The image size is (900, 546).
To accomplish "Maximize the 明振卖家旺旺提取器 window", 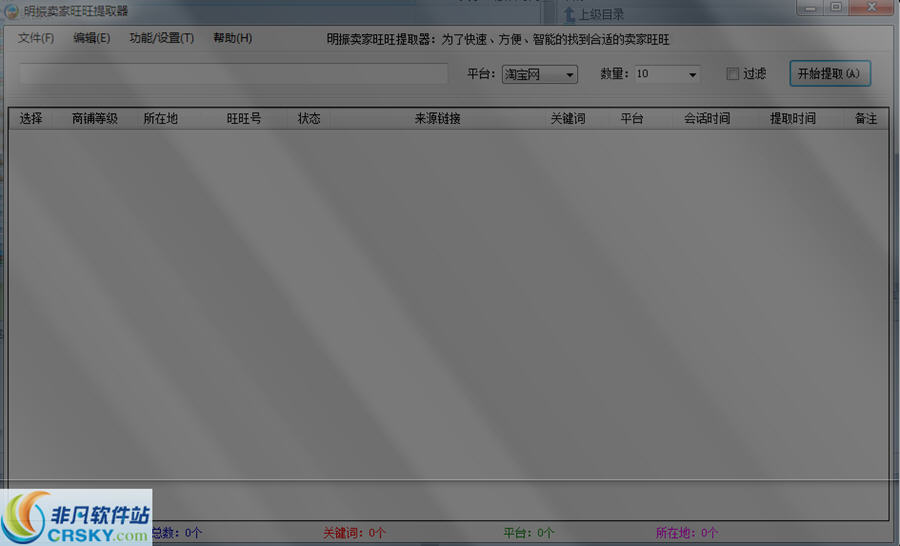I will pyautogui.click(x=836, y=7).
